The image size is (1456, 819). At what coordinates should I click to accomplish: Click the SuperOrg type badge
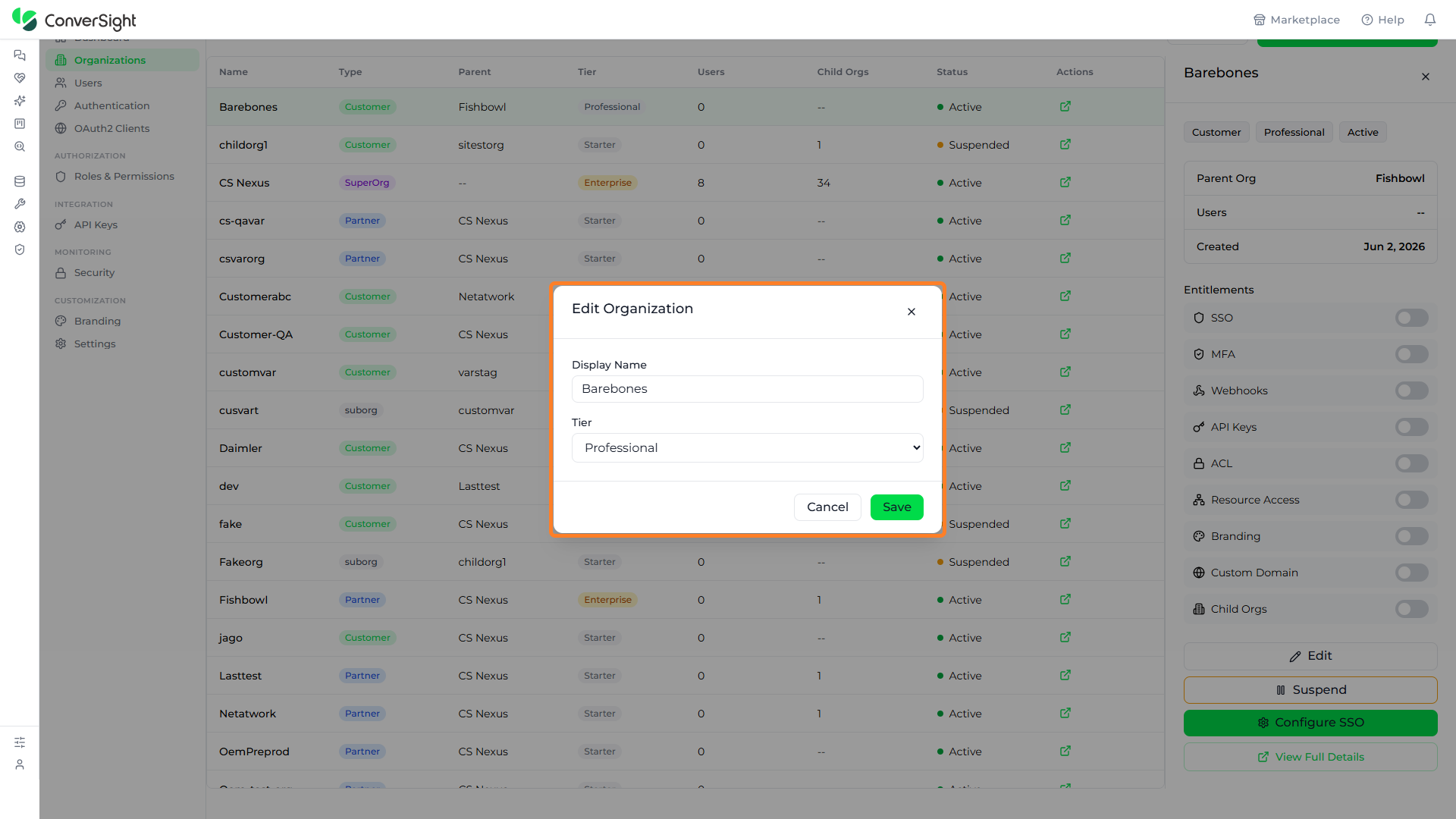point(367,183)
